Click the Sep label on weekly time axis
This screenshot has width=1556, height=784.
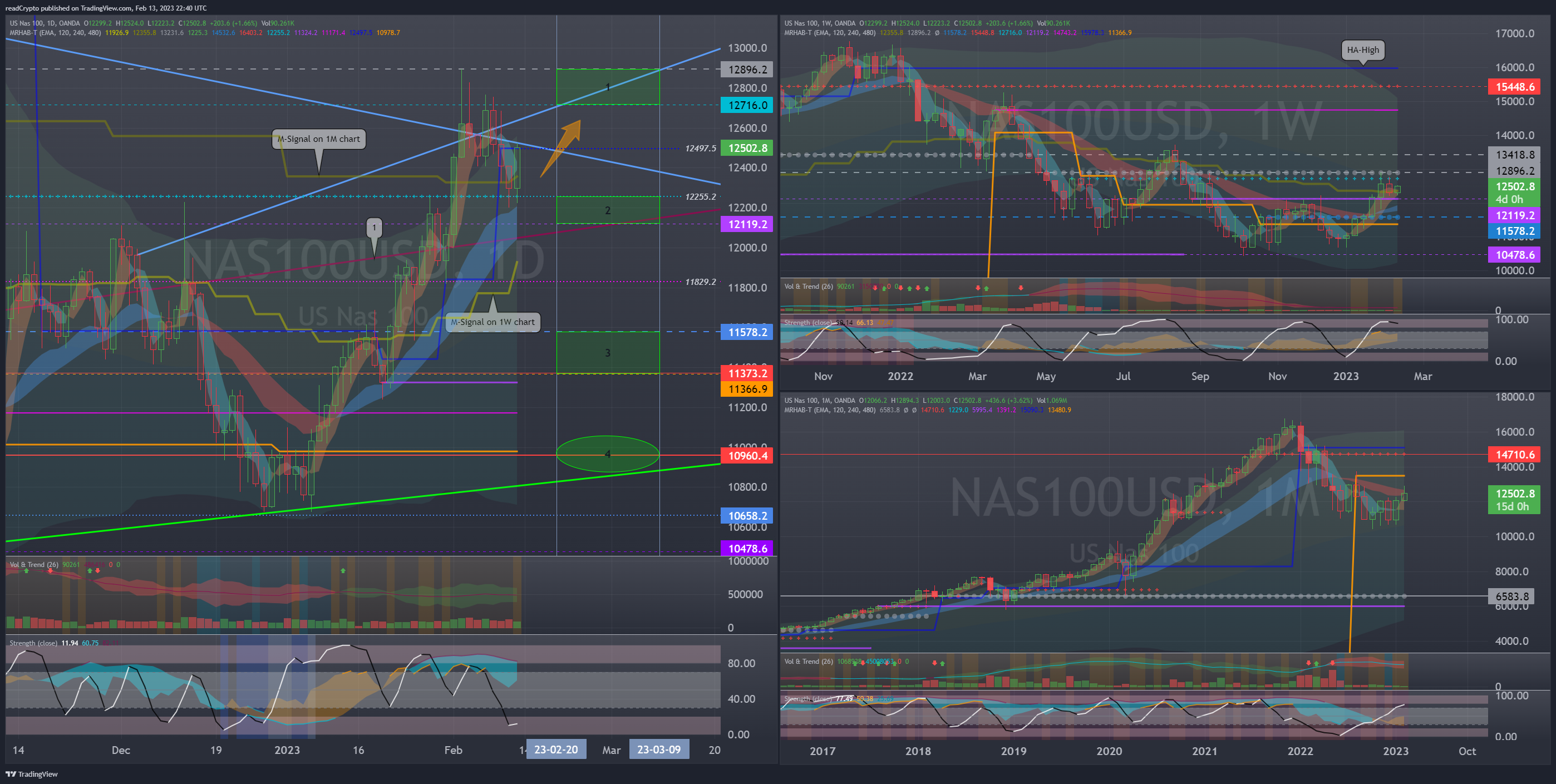coord(1200,376)
